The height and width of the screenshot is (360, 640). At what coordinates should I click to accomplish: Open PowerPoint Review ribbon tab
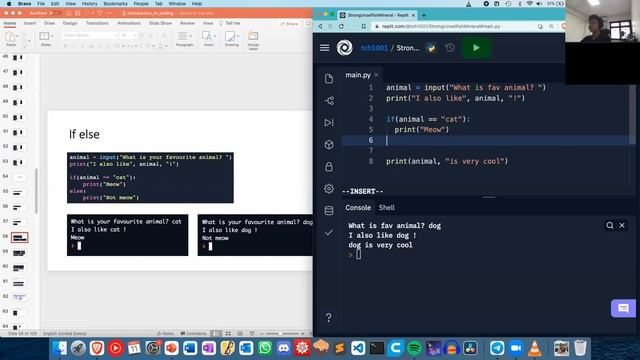coord(187,23)
